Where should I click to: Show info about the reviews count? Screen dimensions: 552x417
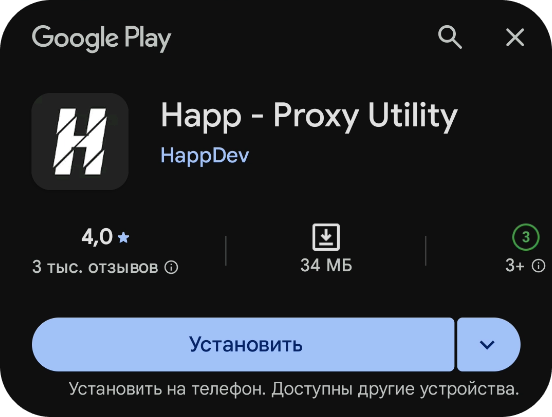pyautogui.click(x=171, y=267)
